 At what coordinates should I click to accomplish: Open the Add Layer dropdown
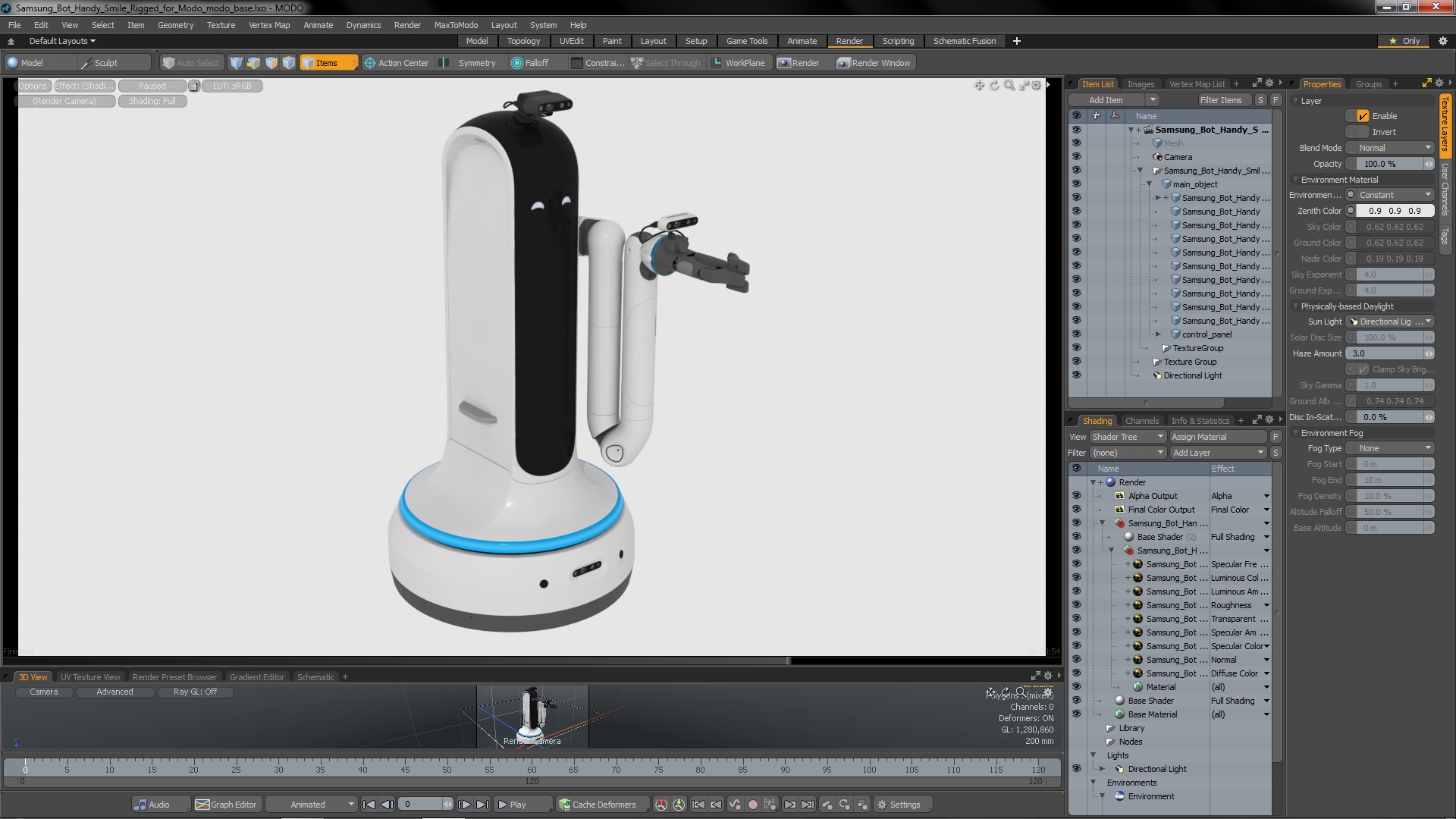pos(1218,453)
